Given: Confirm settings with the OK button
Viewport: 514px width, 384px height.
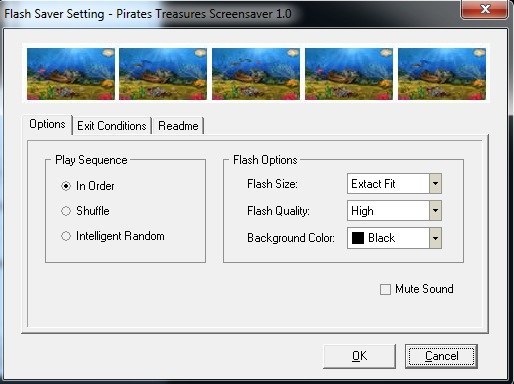Looking at the screenshot, I should point(359,356).
